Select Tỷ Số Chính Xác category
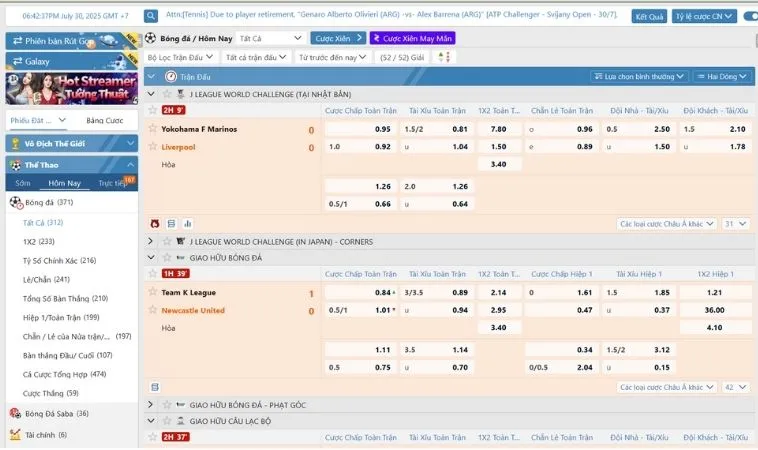 pyautogui.click(x=59, y=261)
